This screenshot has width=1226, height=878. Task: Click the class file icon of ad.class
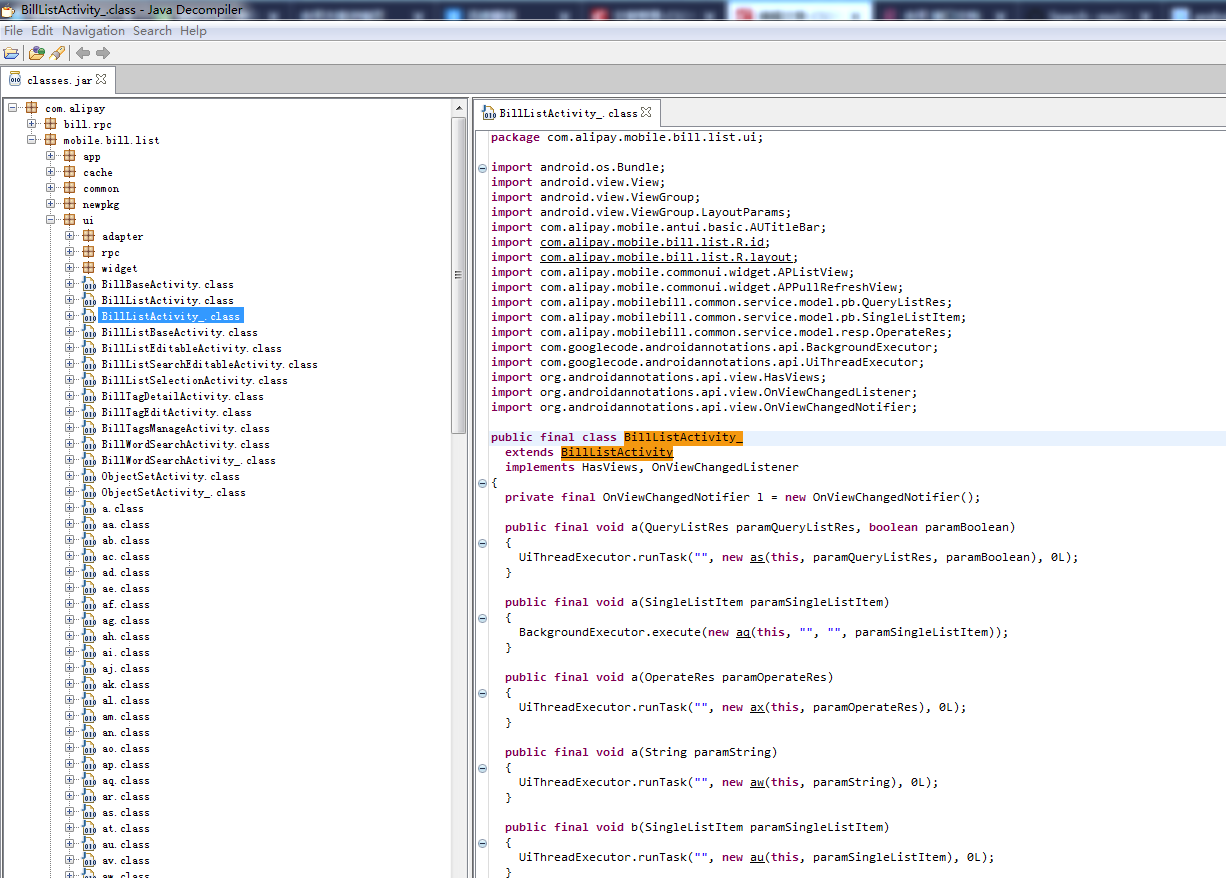point(89,572)
